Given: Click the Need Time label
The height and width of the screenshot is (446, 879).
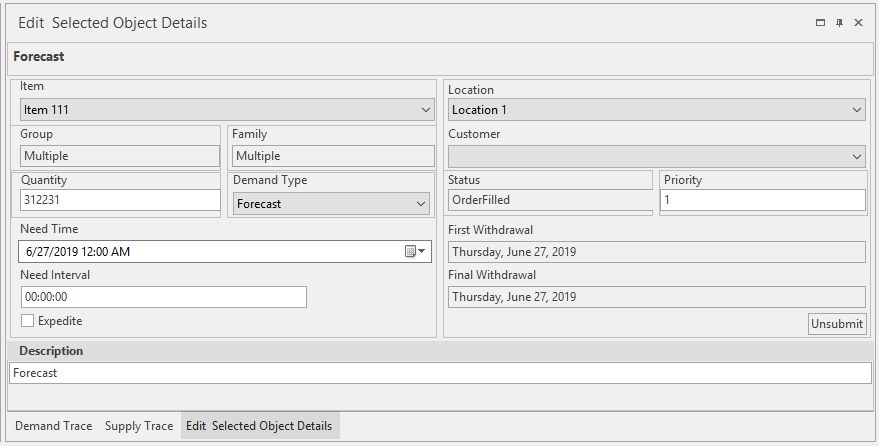Looking at the screenshot, I should (49, 229).
